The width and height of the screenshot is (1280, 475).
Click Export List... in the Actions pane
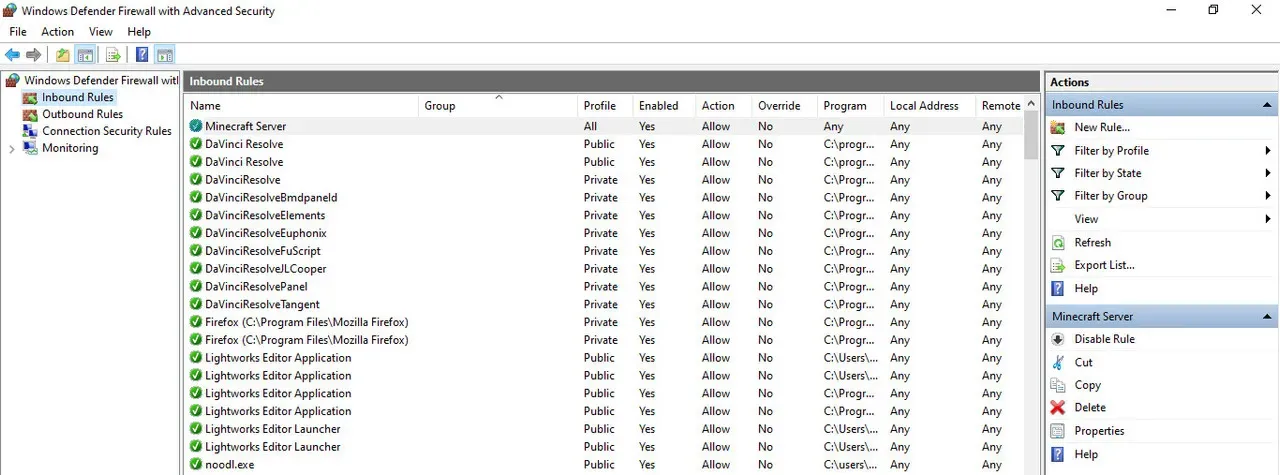coord(1104,265)
